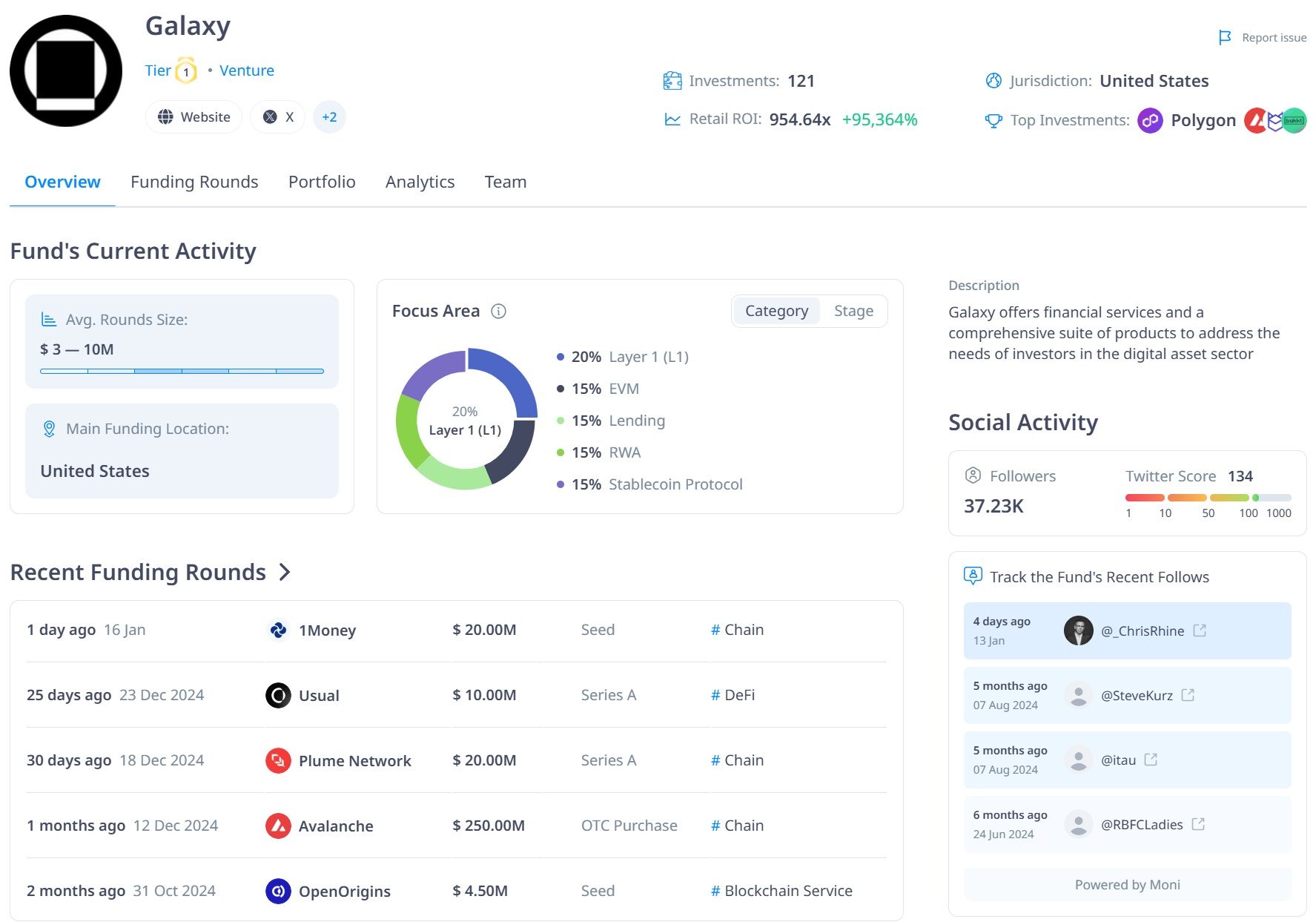The height and width of the screenshot is (922, 1316).
Task: Open the Website globe link
Action: coord(194,117)
